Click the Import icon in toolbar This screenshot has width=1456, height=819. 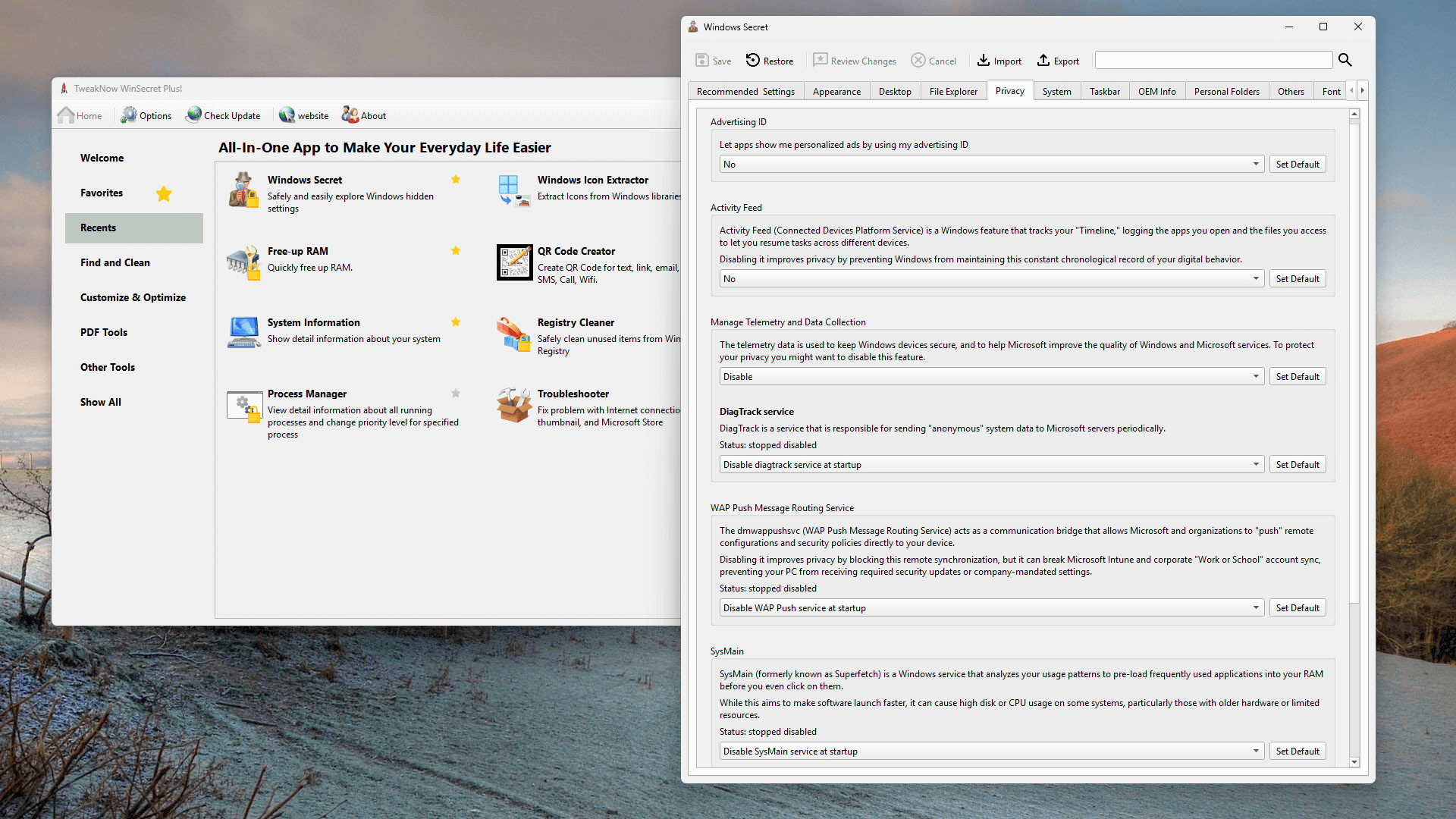983,61
